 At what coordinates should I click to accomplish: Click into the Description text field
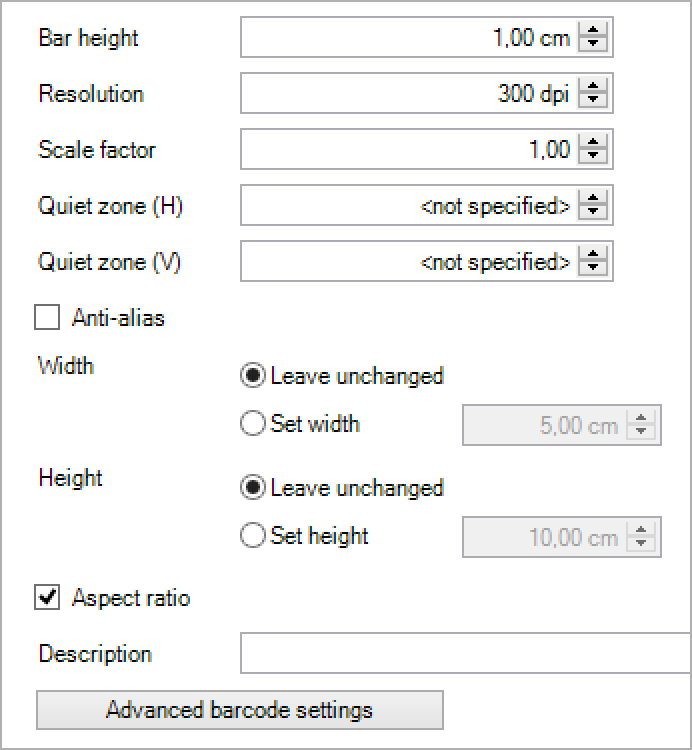(466, 653)
